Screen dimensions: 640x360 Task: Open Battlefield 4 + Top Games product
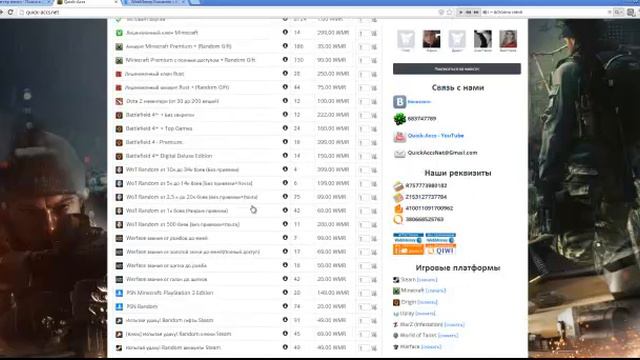tap(159, 129)
